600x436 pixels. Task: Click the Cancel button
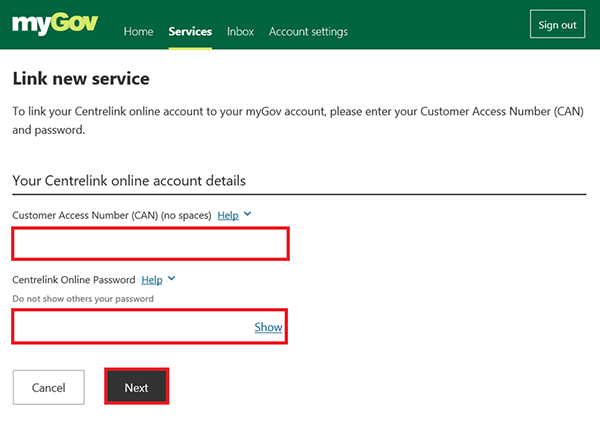(49, 387)
